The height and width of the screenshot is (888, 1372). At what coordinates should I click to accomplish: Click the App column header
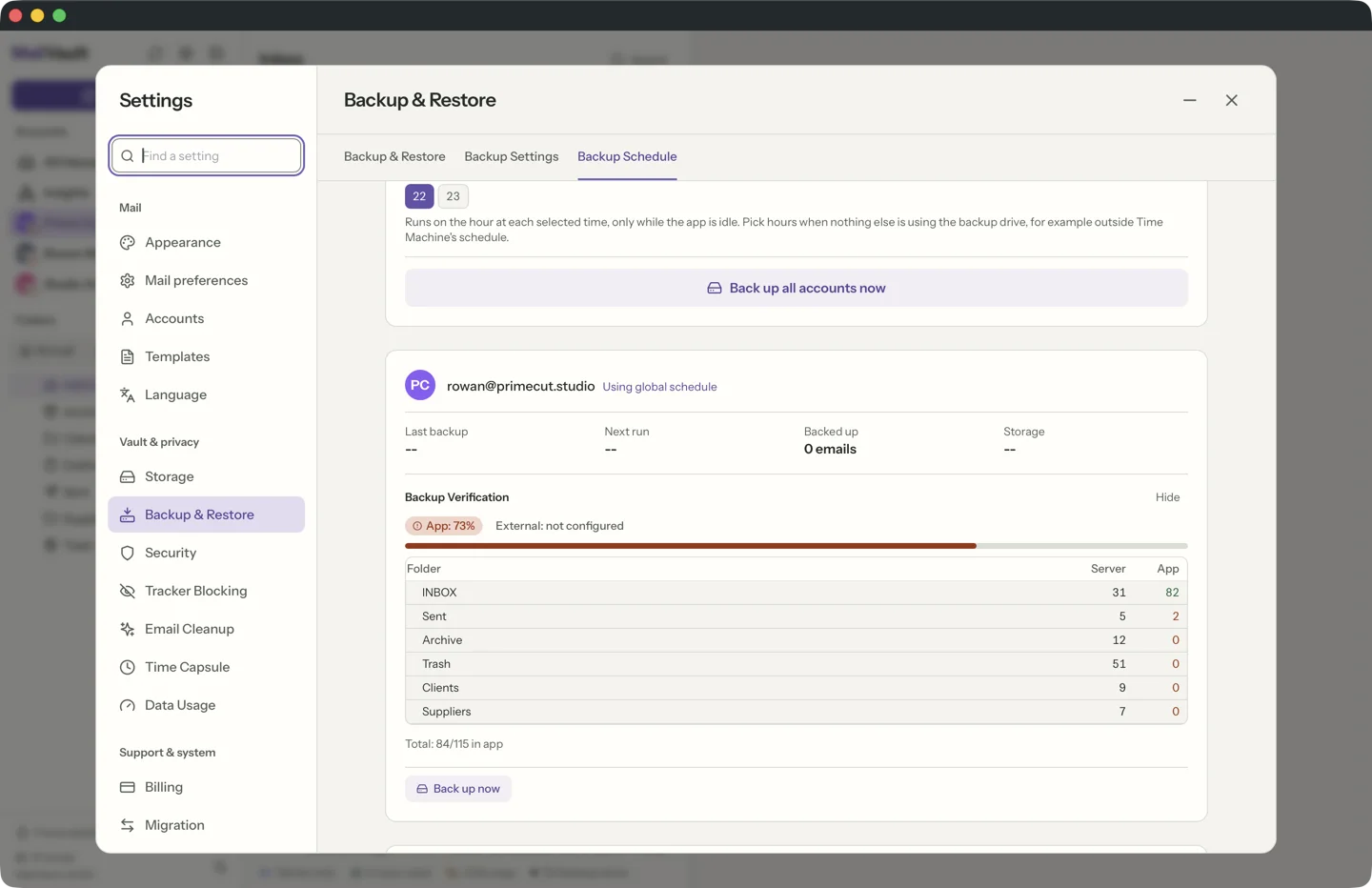tap(1168, 569)
